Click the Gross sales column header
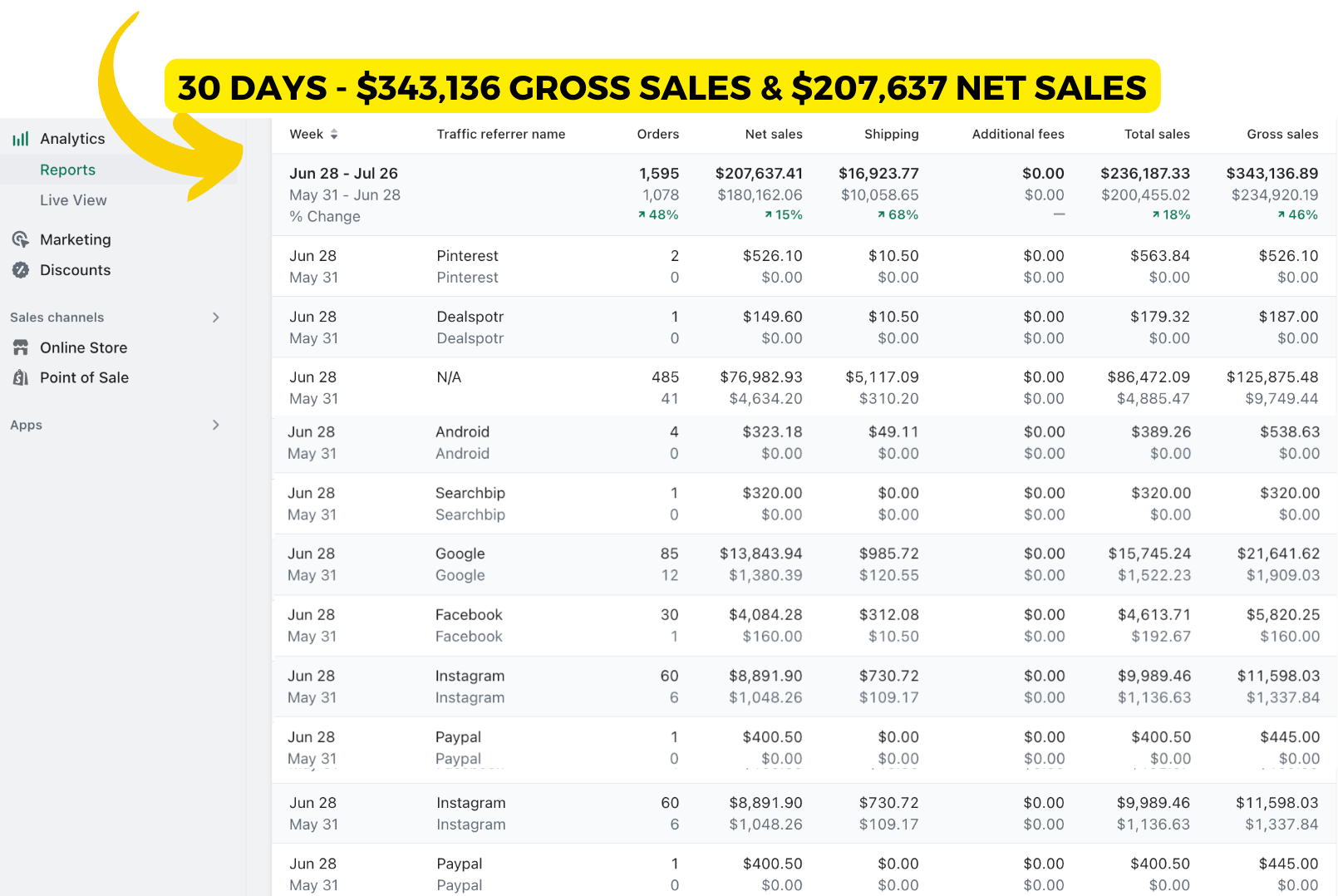This screenshot has height=896, width=1338. [x=1281, y=134]
